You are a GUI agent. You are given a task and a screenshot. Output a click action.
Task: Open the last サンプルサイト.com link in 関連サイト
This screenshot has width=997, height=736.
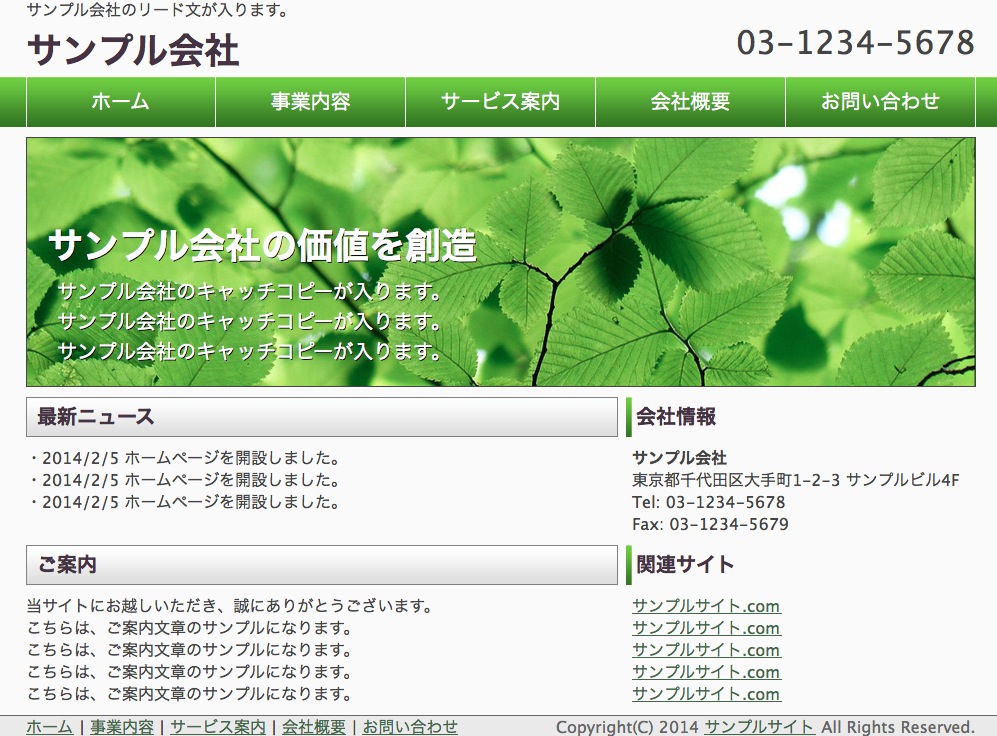706,694
